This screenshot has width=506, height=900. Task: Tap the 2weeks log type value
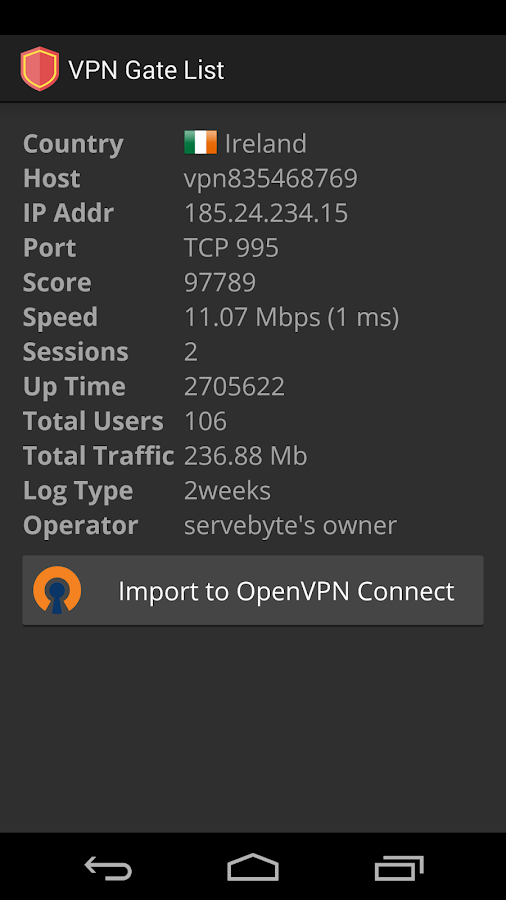click(x=227, y=491)
